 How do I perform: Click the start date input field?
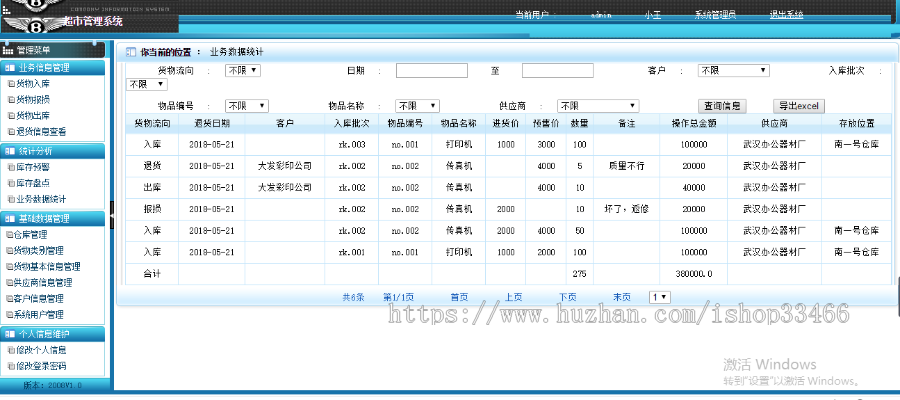point(432,71)
